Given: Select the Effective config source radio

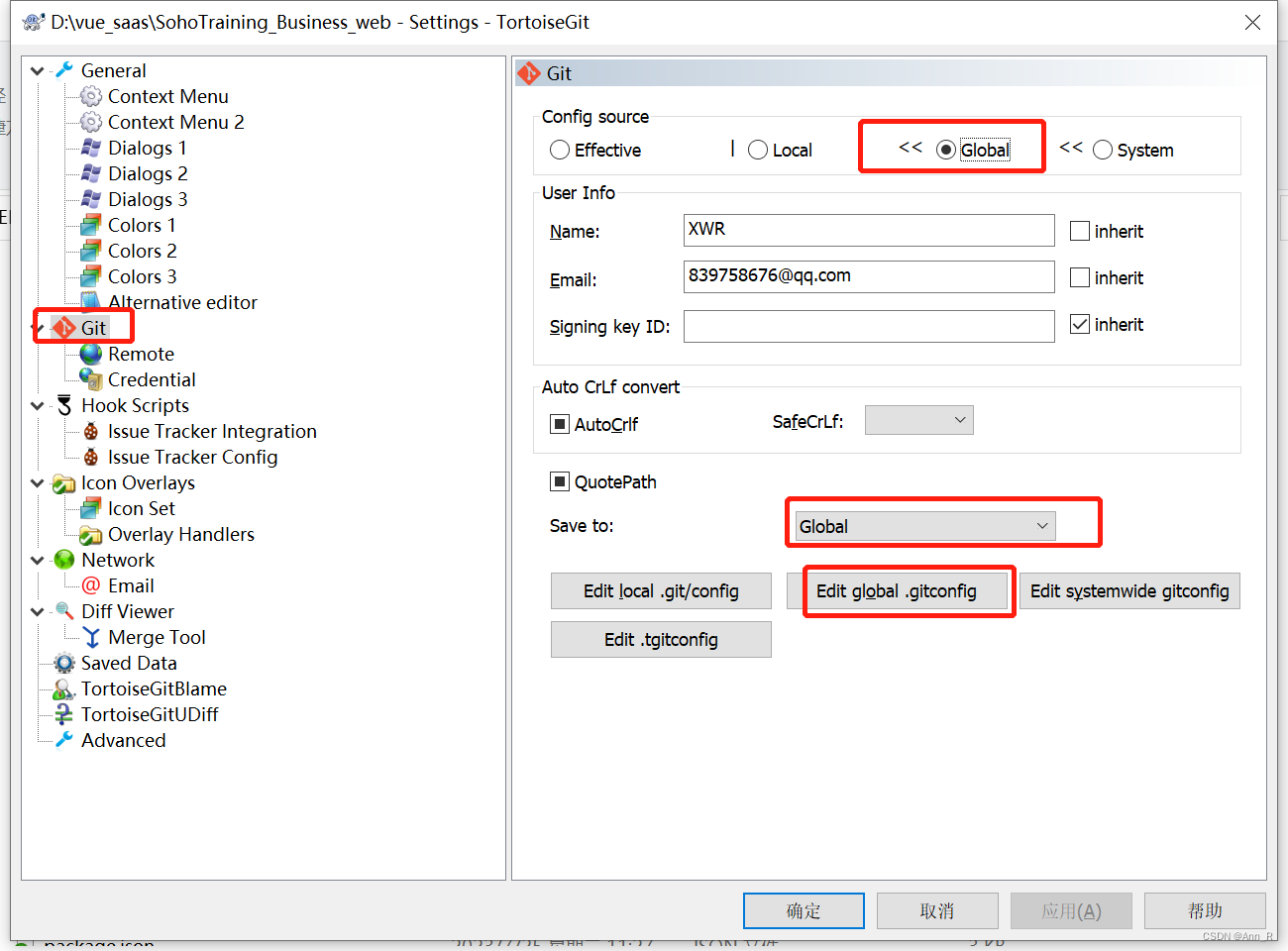Looking at the screenshot, I should click(560, 150).
